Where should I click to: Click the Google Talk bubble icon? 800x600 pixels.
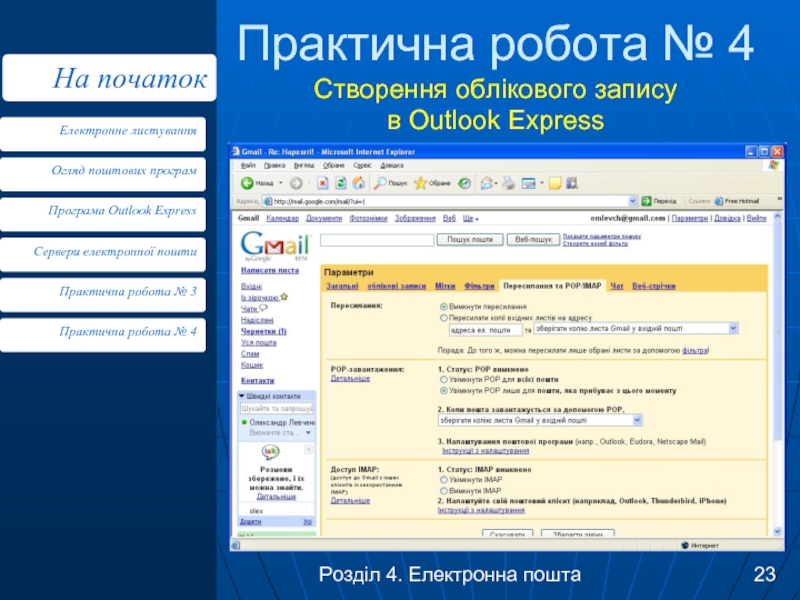click(x=270, y=452)
